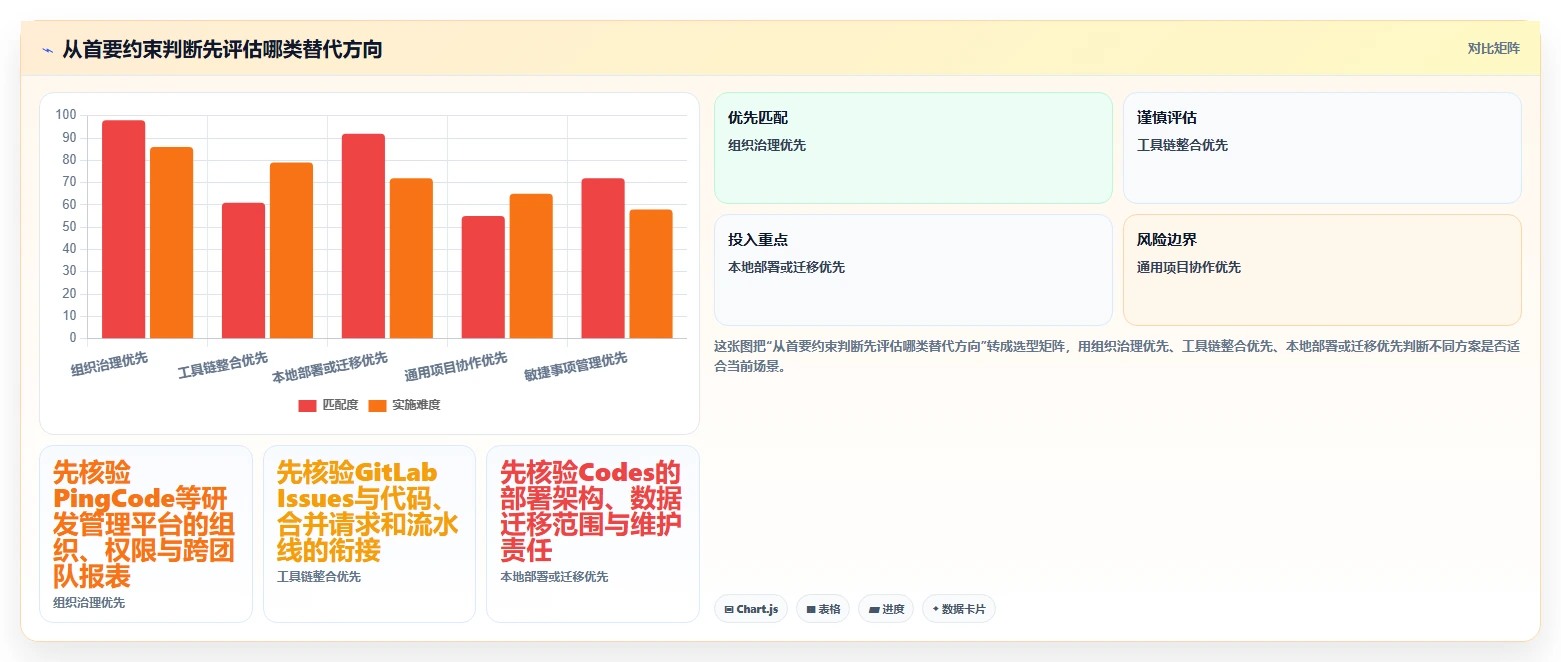
Task: Click orange 实施难度 bar for 通用项目协作优先
Action: click(x=532, y=266)
